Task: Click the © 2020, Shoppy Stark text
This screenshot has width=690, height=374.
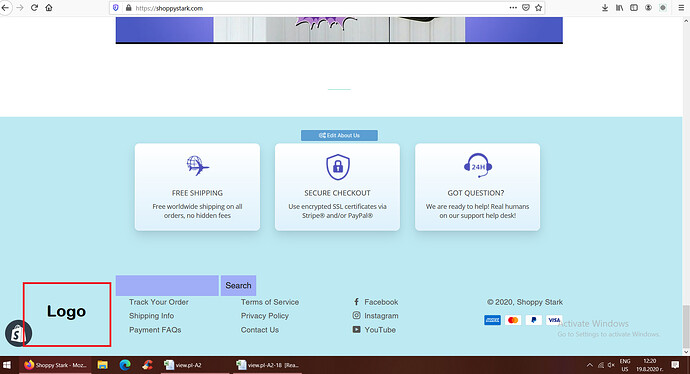Action: point(525,302)
